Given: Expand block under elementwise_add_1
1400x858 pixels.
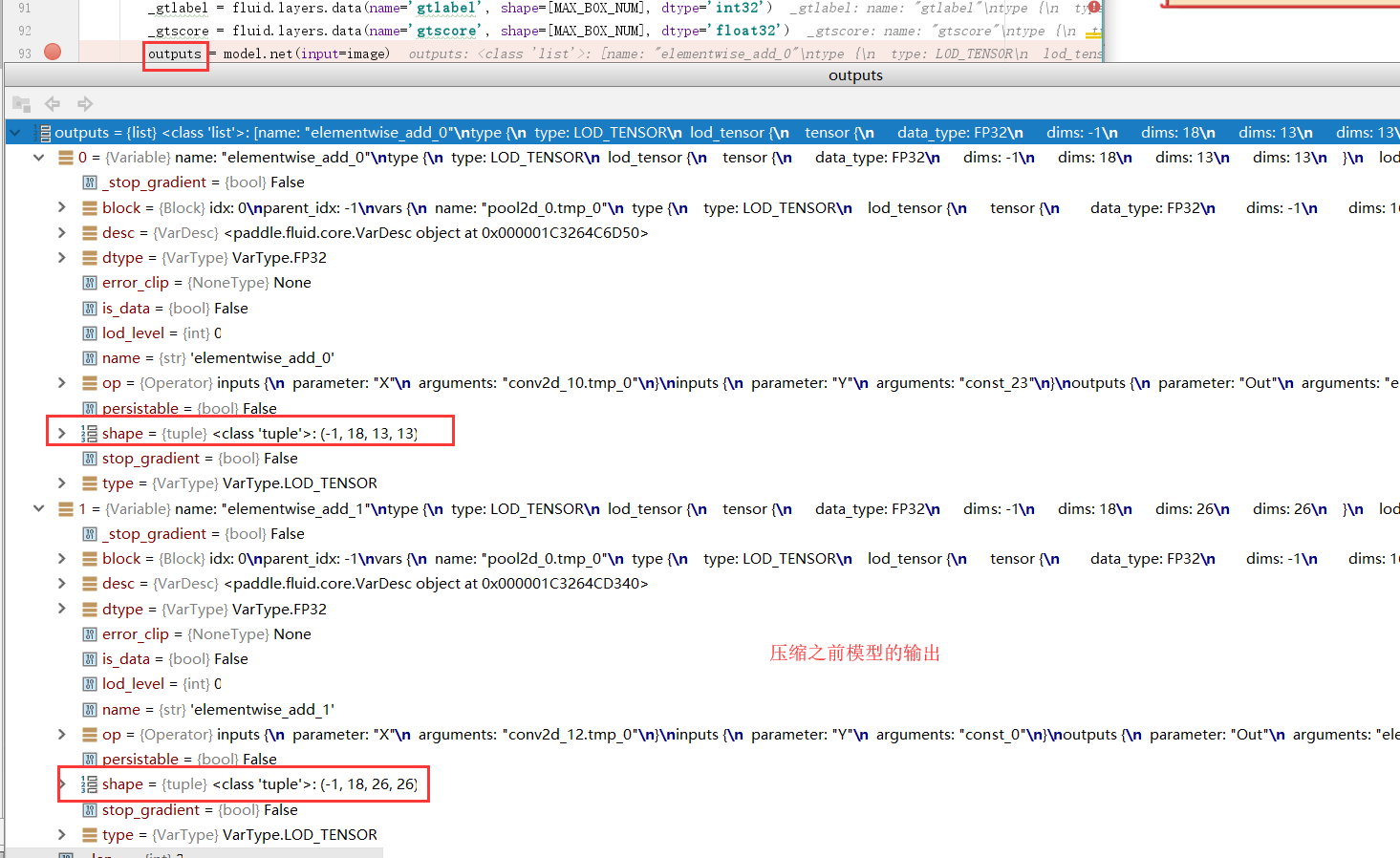Looking at the screenshot, I should click(x=61, y=558).
